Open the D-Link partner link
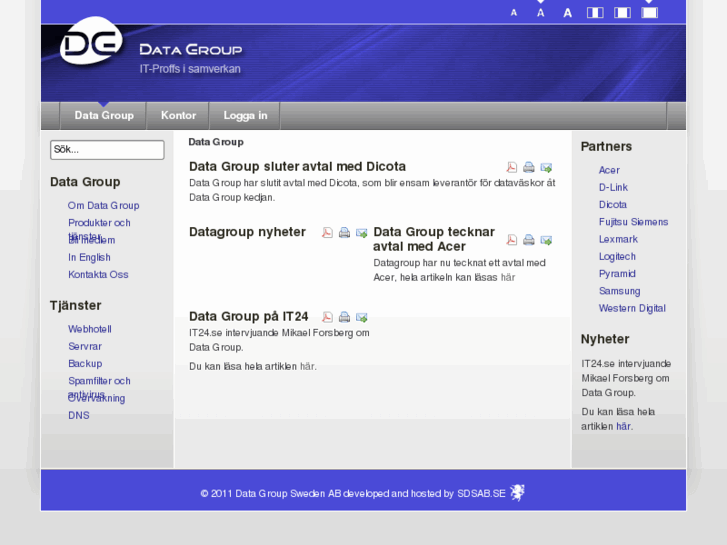Viewport: 727px width, 545px height. point(613,187)
